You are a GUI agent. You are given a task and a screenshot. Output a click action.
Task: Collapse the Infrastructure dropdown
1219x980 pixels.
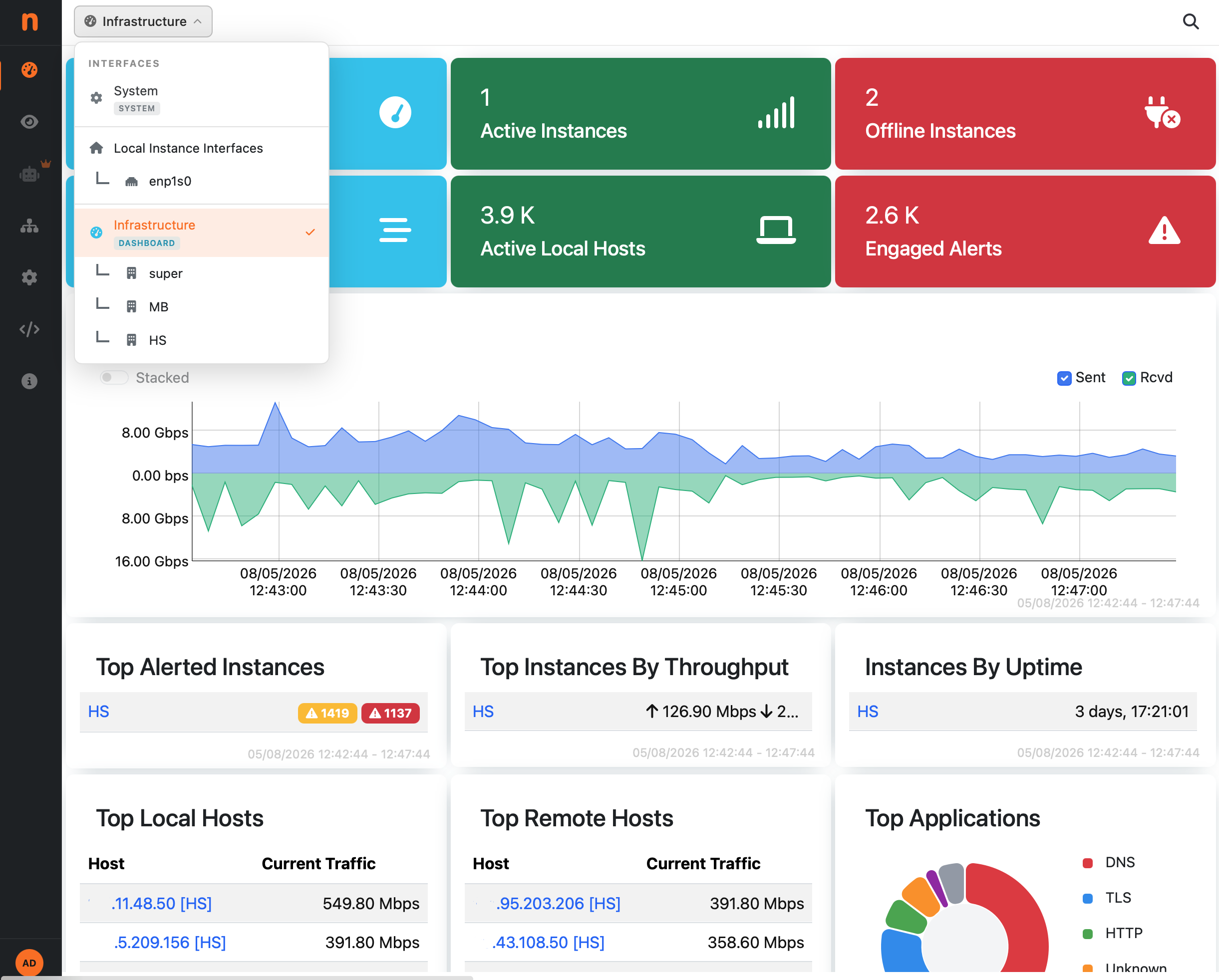click(143, 21)
